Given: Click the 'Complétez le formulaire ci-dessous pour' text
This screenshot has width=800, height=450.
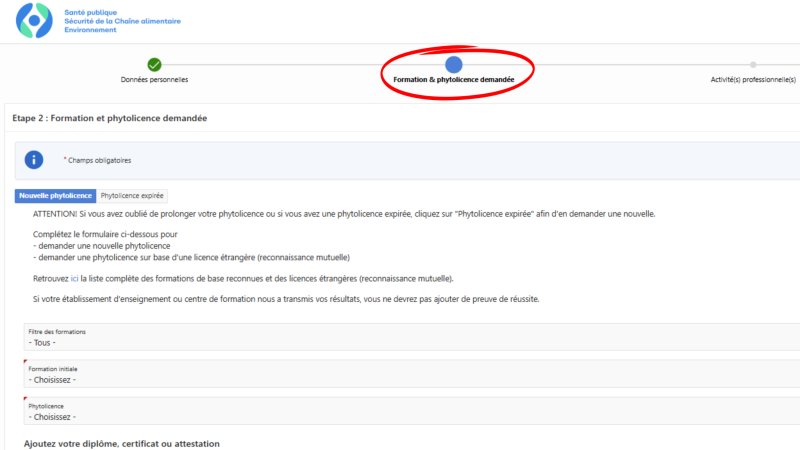Looking at the screenshot, I should pos(105,234).
